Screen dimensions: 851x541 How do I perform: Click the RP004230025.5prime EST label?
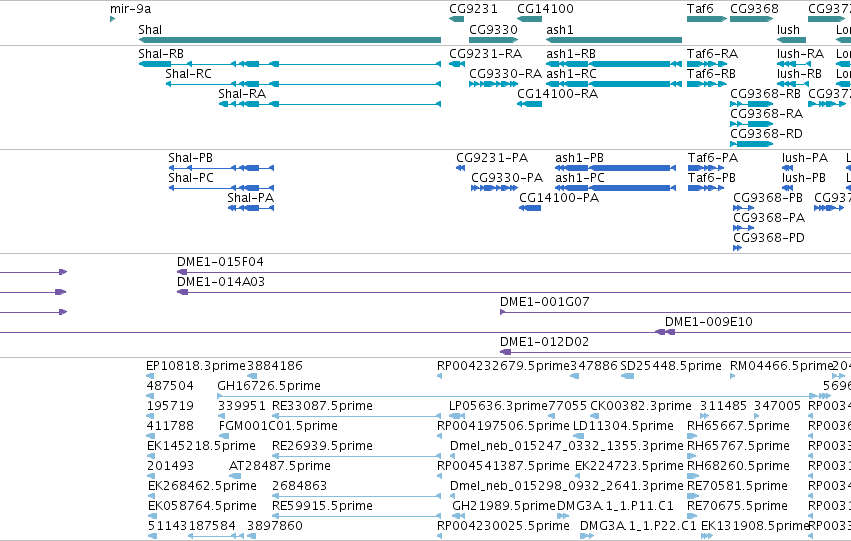point(503,526)
